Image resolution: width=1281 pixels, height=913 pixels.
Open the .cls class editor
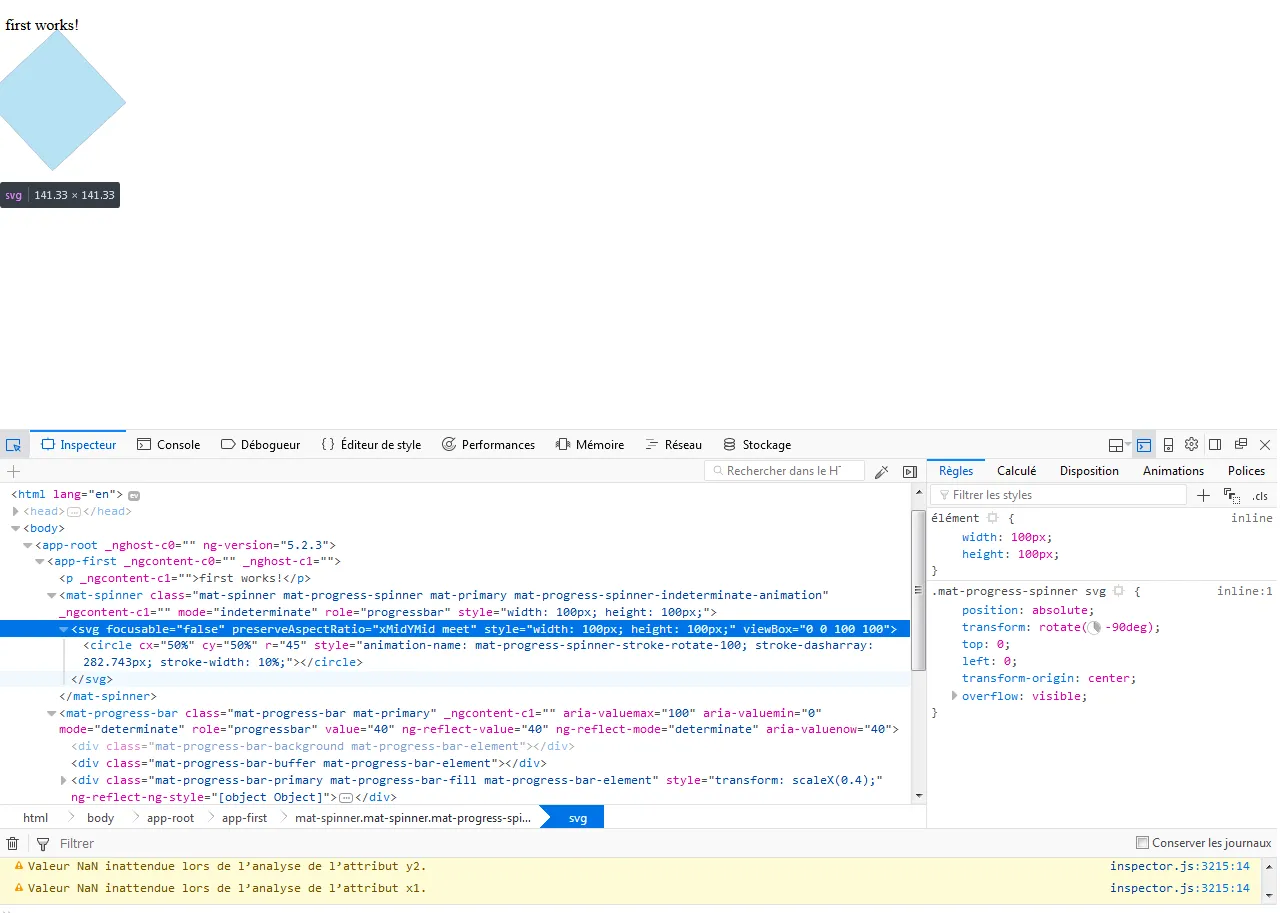pos(1259,496)
